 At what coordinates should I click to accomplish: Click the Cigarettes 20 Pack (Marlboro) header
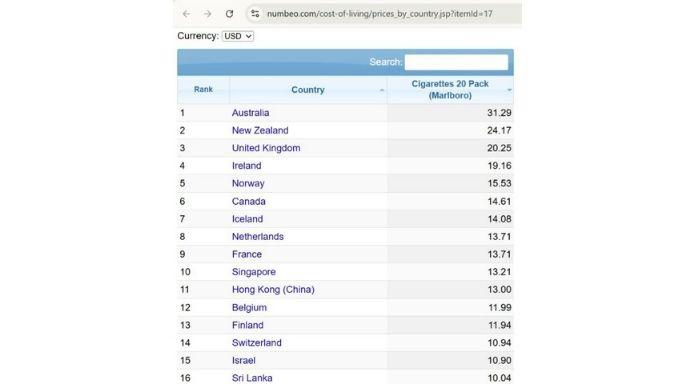click(450, 90)
